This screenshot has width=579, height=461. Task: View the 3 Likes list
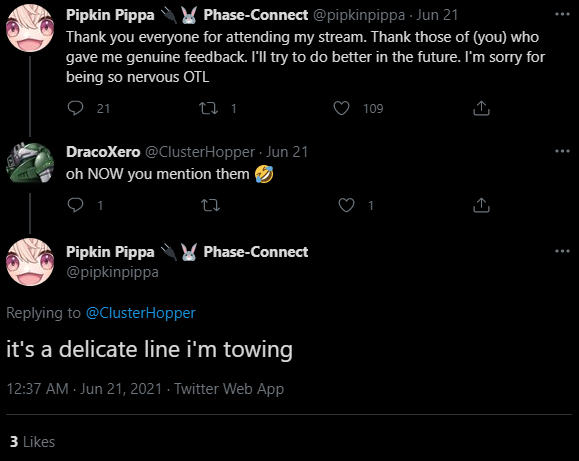click(x=32, y=442)
